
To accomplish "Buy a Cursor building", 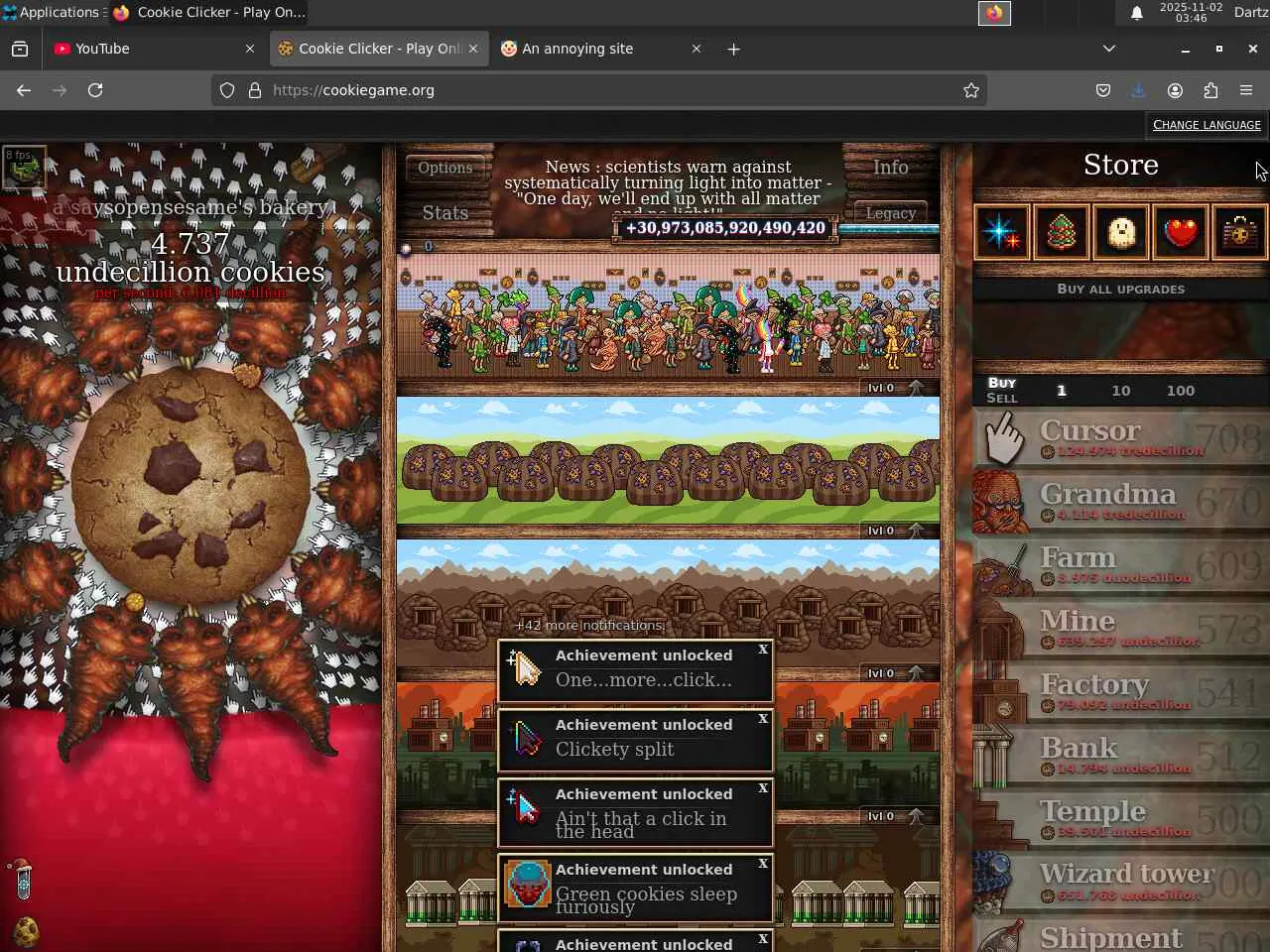I will coord(1121,438).
